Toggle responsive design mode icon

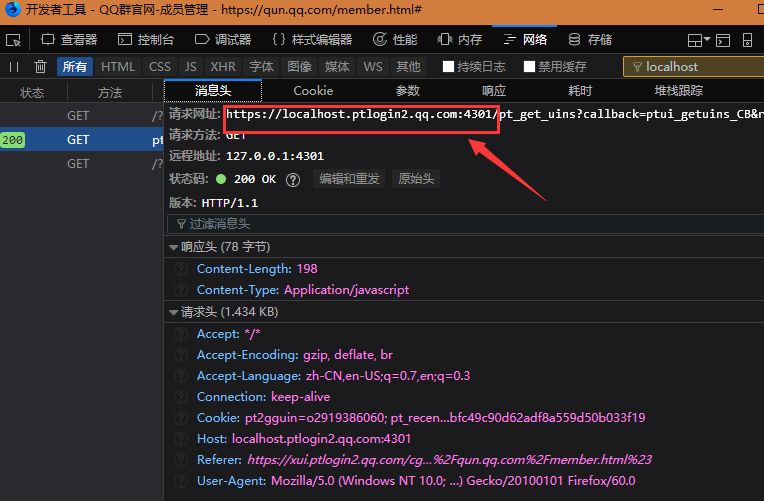point(747,40)
